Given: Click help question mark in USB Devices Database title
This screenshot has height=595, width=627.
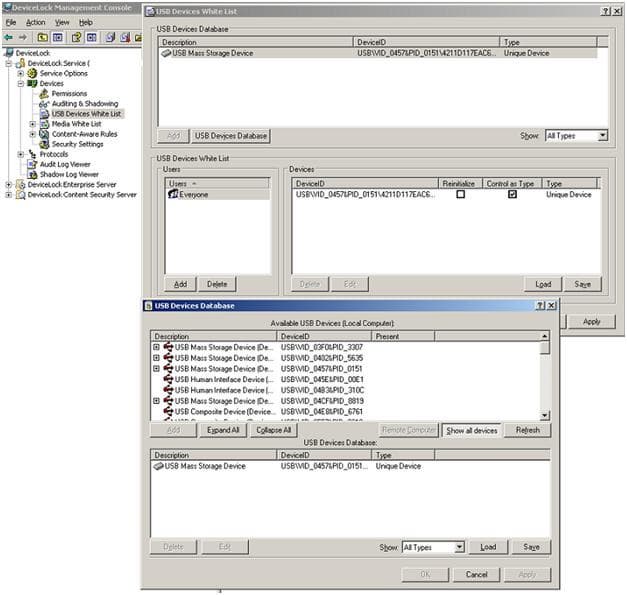Looking at the screenshot, I should 540,305.
